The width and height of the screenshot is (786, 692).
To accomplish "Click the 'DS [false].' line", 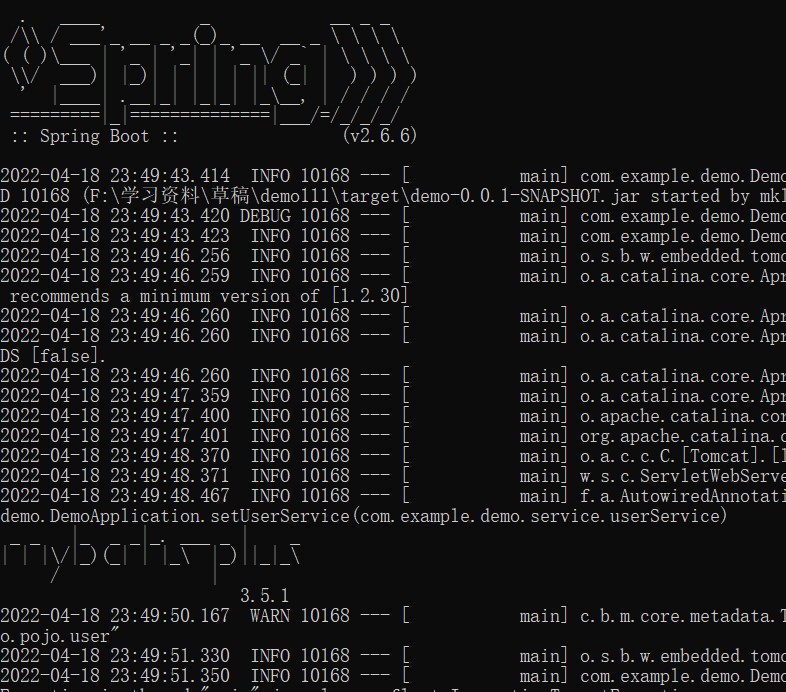I will point(53,356).
